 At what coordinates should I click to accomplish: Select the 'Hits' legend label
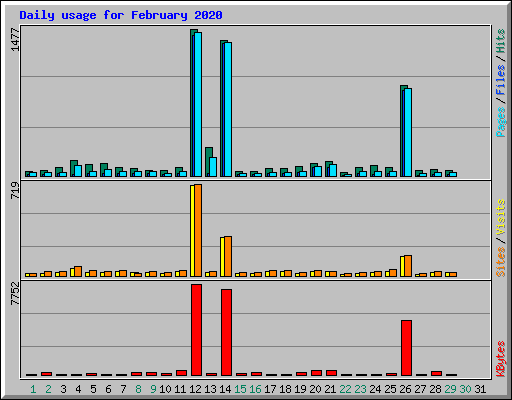tap(501, 41)
